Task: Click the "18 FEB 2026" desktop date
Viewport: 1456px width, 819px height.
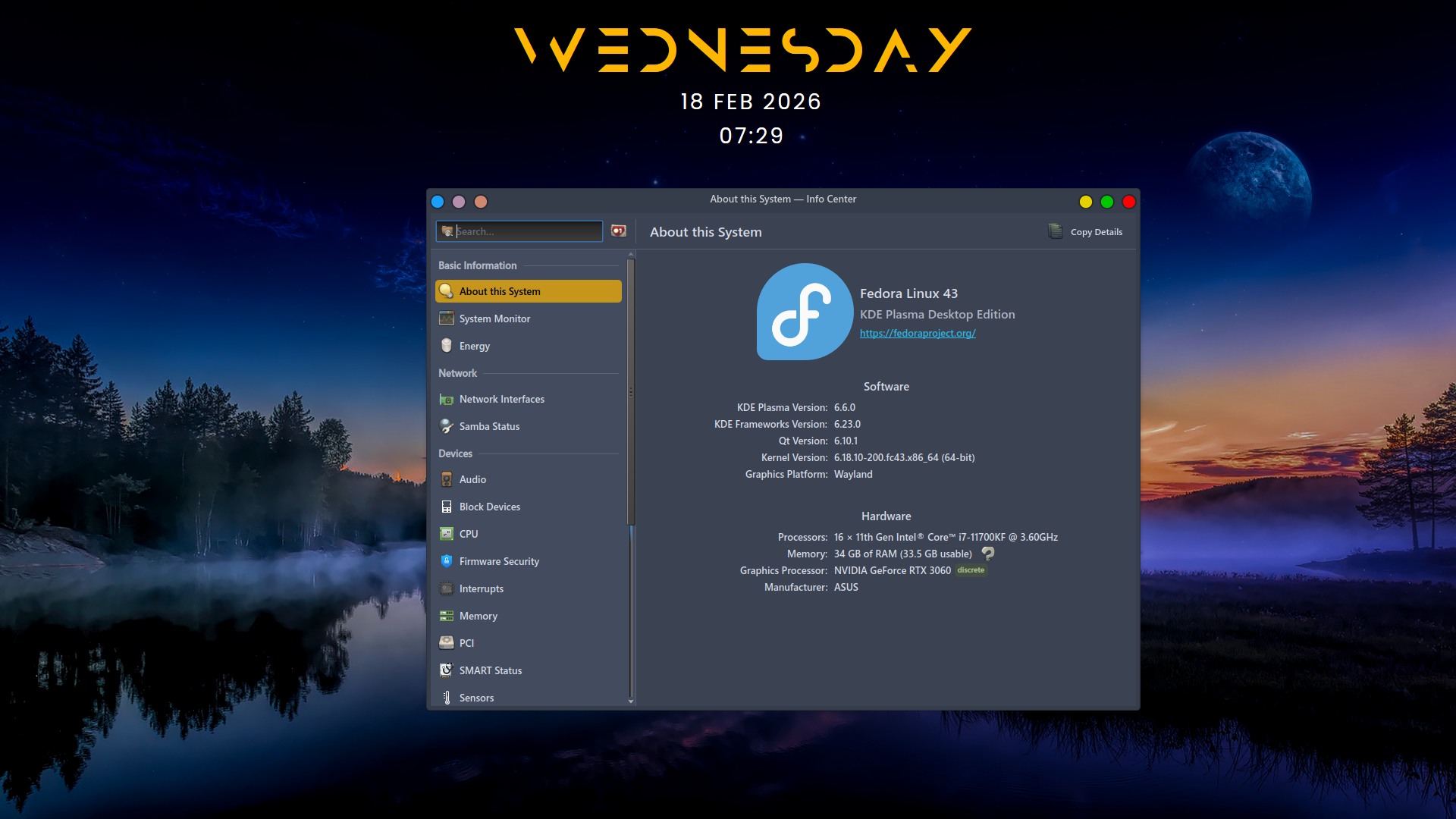Action: [751, 102]
